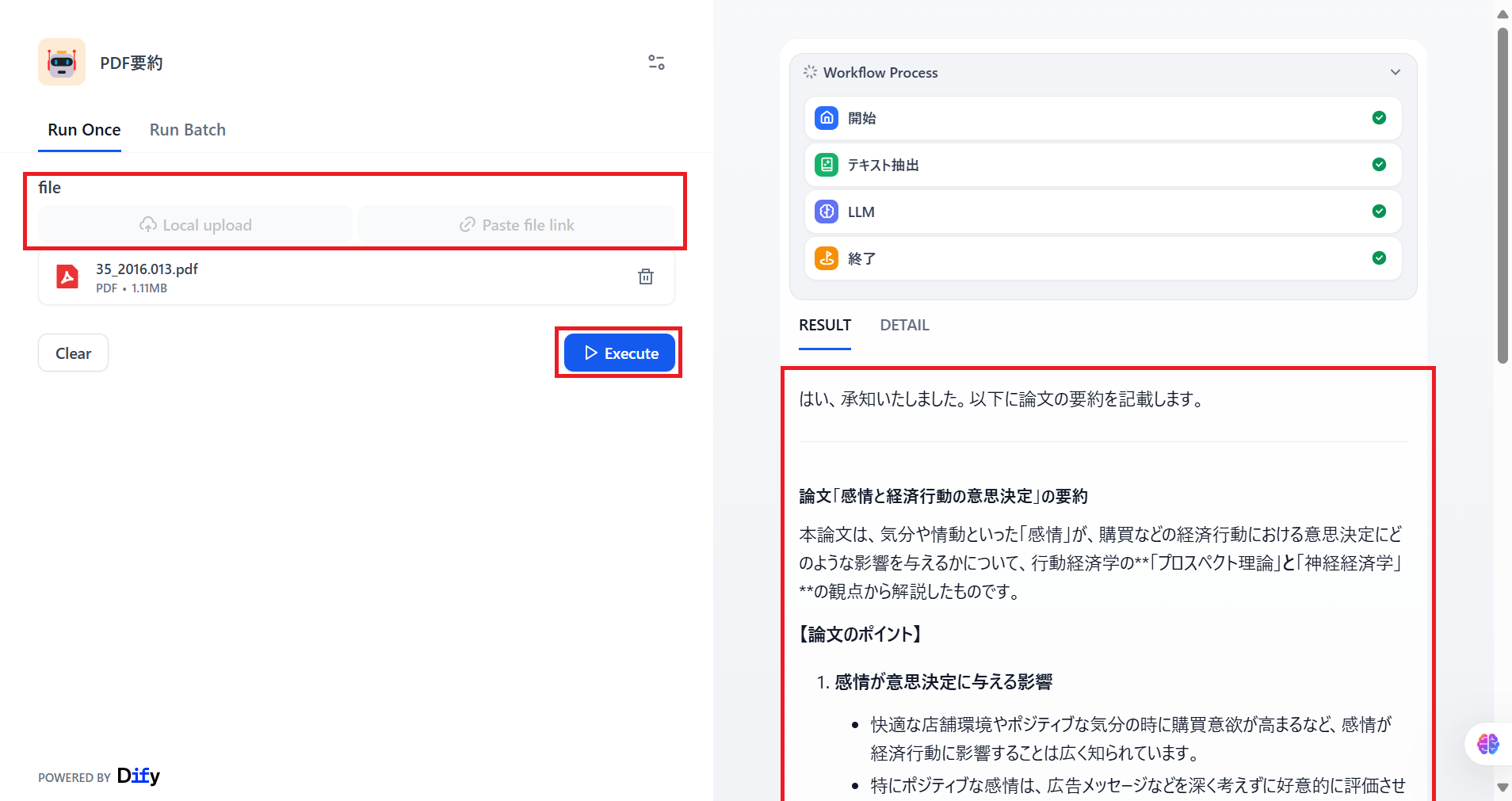Image resolution: width=1512 pixels, height=801 pixels.
Task: Switch to the Run Batch tab
Action: (x=187, y=129)
